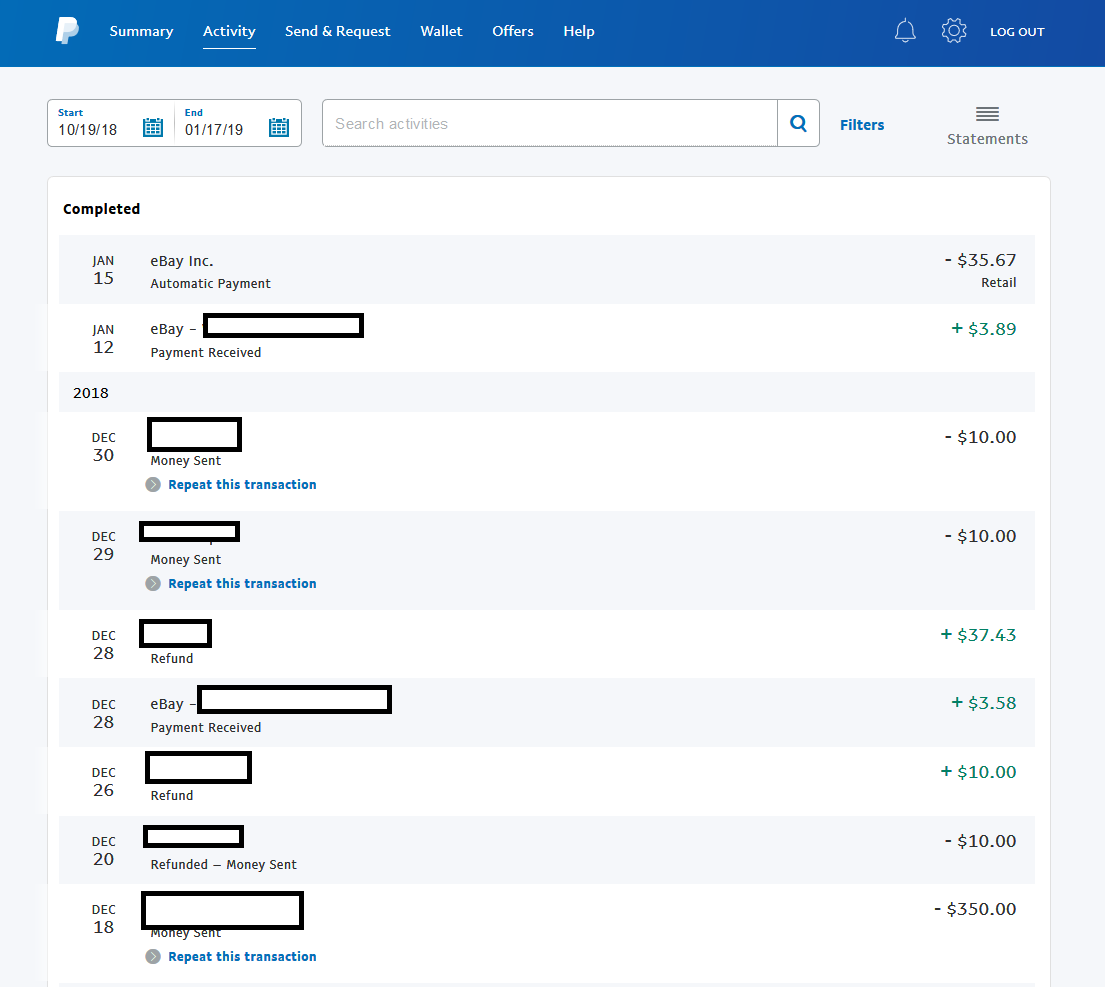Click the + $3.89 amount

tap(984, 329)
